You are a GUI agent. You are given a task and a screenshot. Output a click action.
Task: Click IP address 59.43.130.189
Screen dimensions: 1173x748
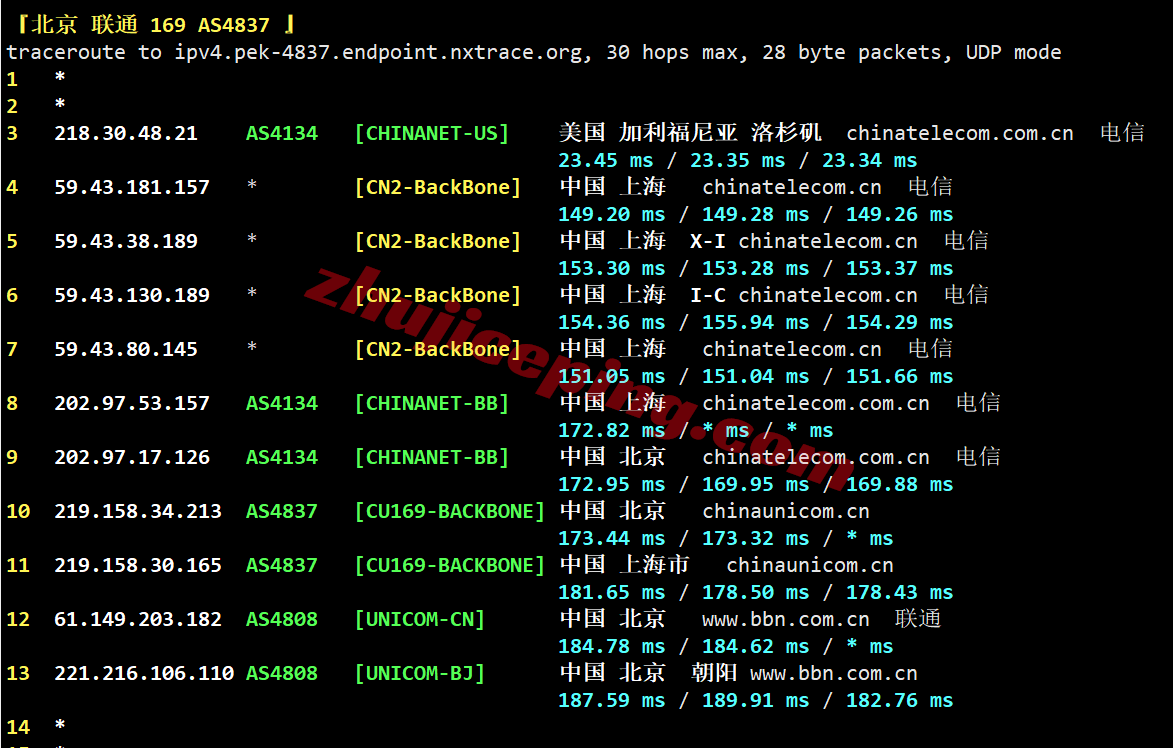click(x=132, y=295)
